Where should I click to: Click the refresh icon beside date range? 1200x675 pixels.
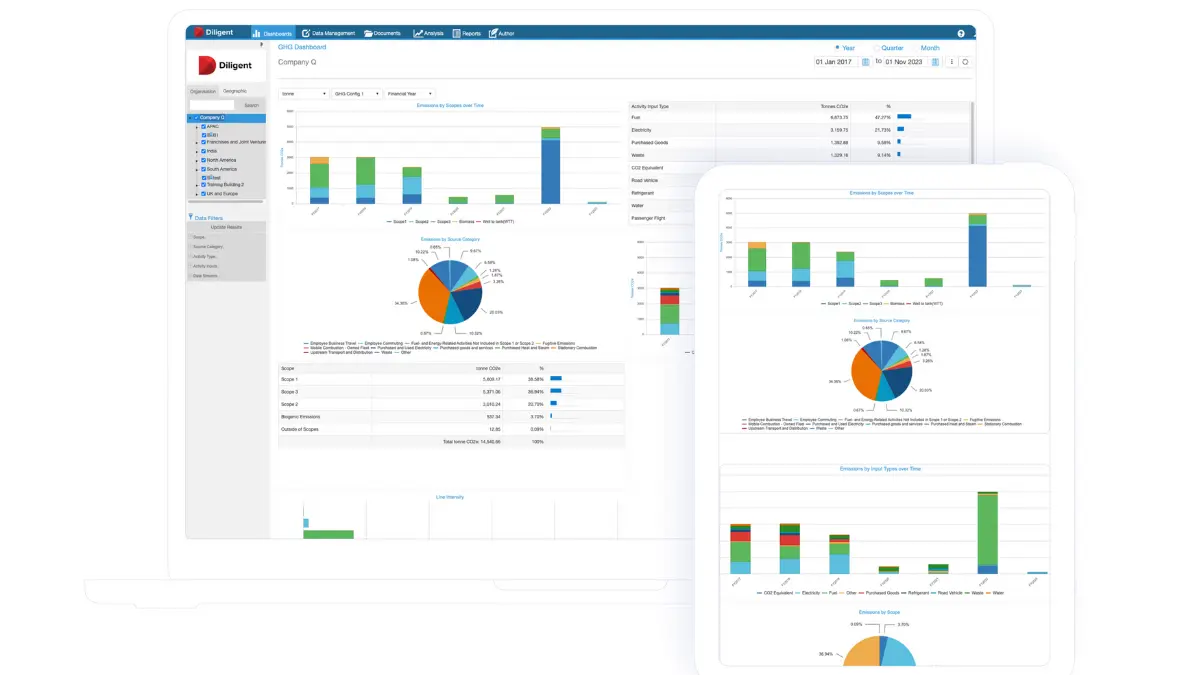965,62
